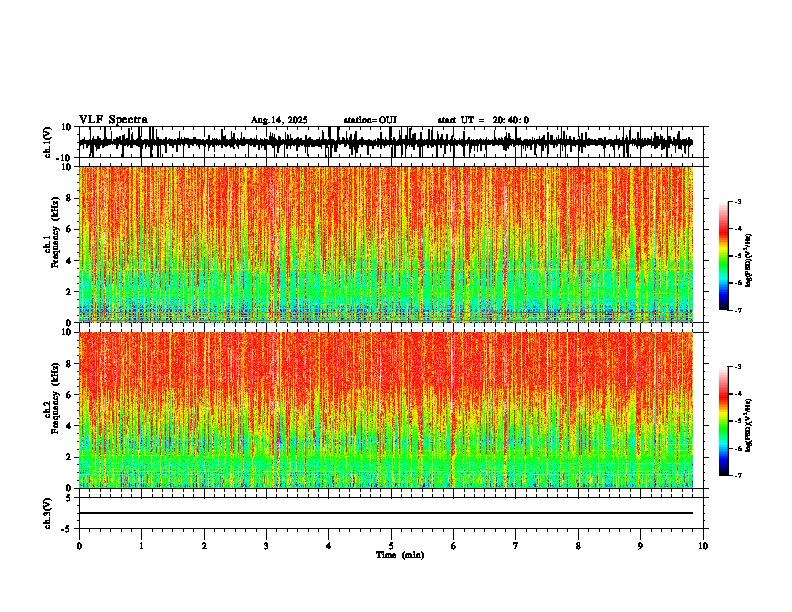Click the ch.2 spectrogram panel
The image size is (792, 612).
click(x=386, y=410)
